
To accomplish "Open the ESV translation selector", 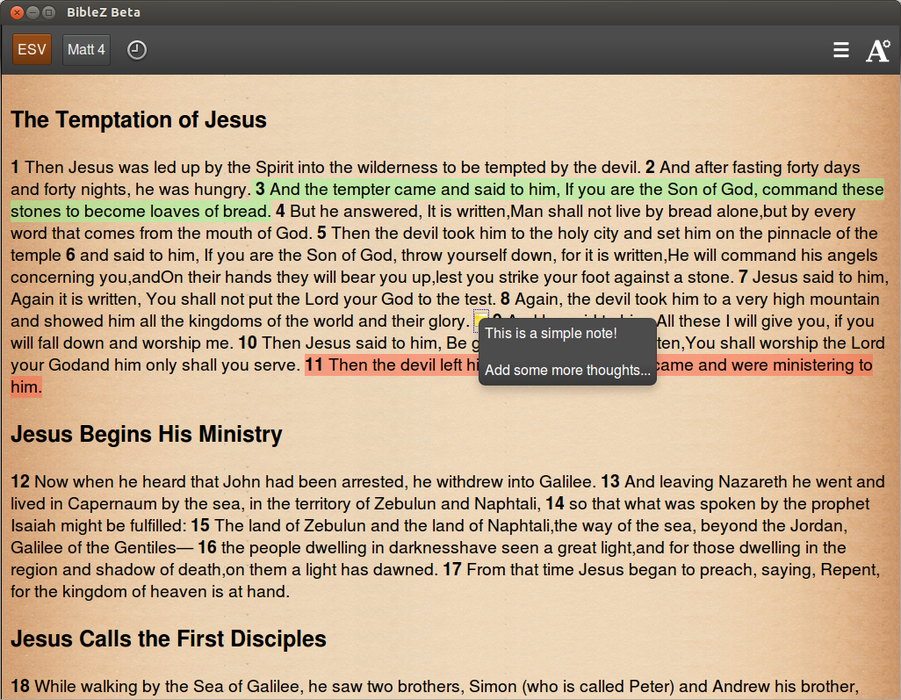I will [32, 50].
